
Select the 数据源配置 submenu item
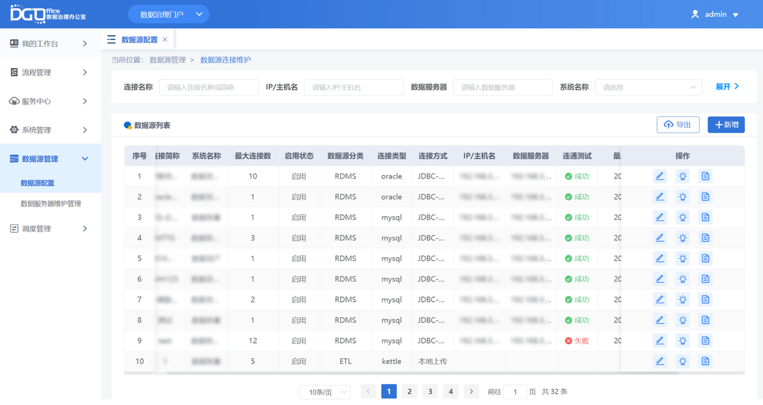pyautogui.click(x=37, y=183)
